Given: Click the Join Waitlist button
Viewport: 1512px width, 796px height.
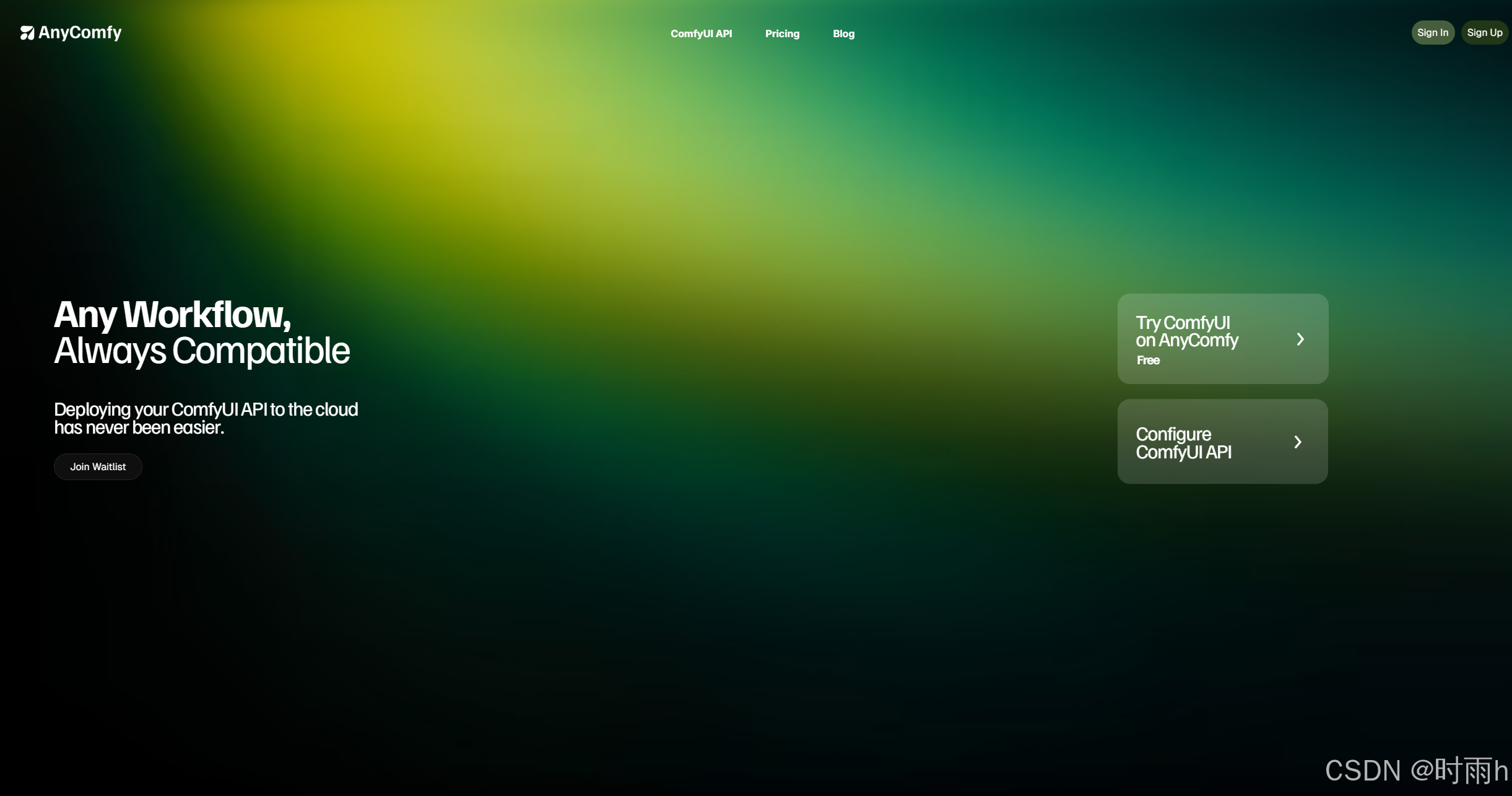Looking at the screenshot, I should coord(98,466).
